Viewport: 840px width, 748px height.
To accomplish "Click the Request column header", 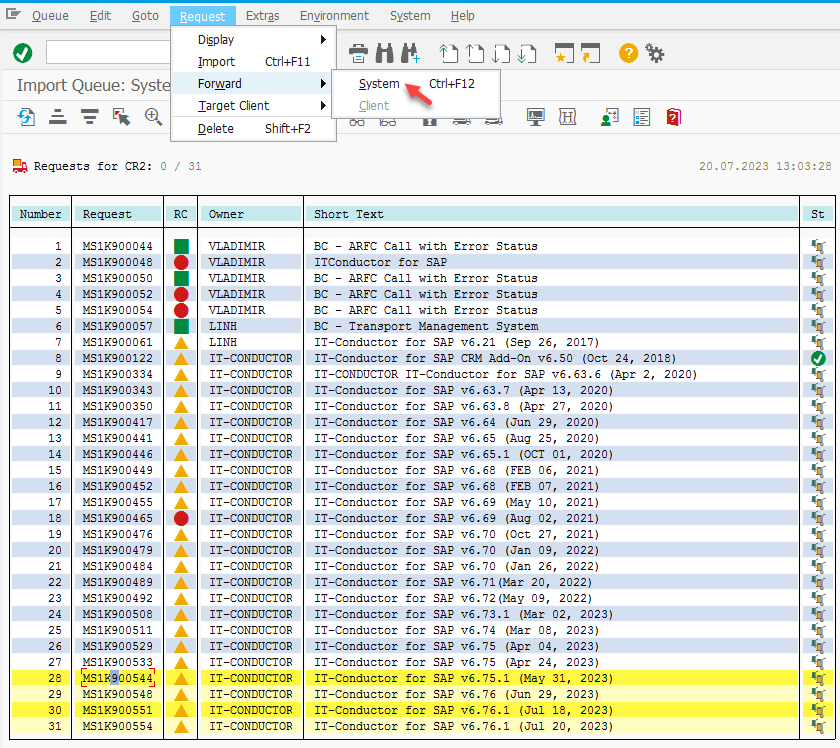I will [118, 214].
